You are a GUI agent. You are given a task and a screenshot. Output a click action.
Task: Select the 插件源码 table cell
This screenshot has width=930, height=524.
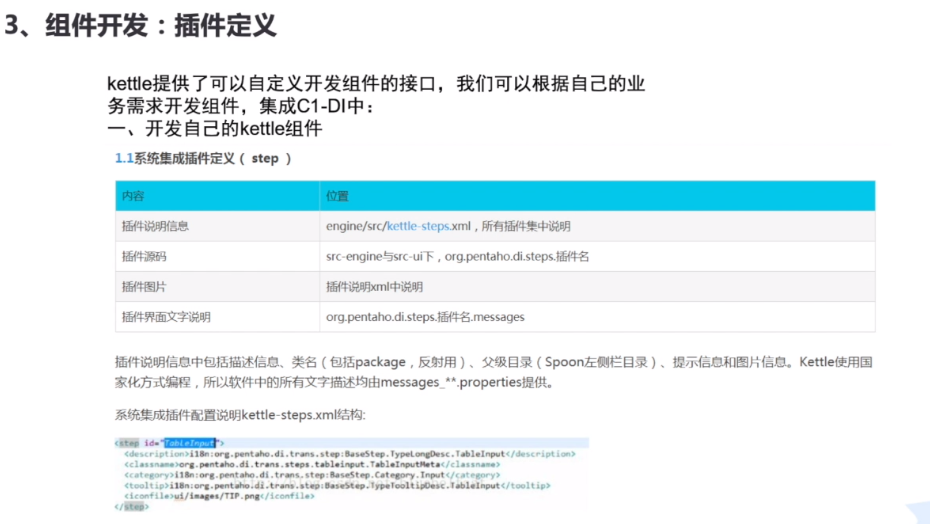pyautogui.click(x=217, y=256)
